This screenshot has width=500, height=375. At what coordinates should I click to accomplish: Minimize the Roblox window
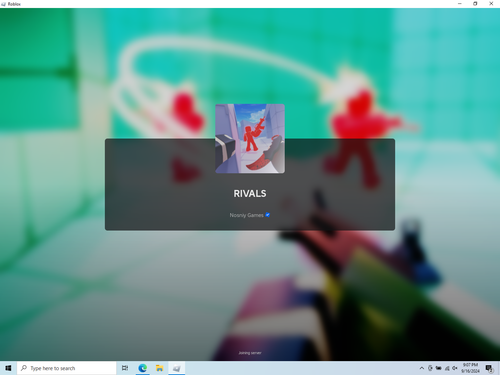tap(460, 4)
